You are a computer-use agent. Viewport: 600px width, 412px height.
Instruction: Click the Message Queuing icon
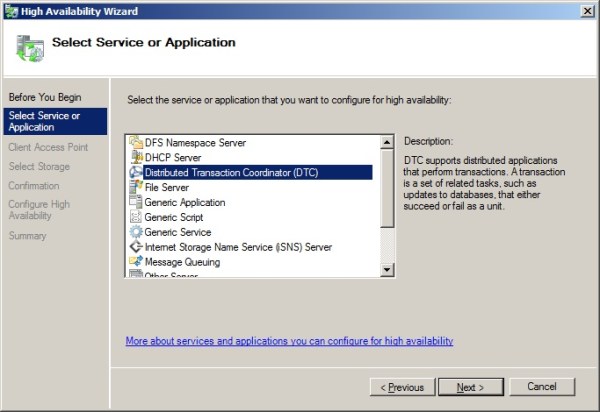(136, 262)
